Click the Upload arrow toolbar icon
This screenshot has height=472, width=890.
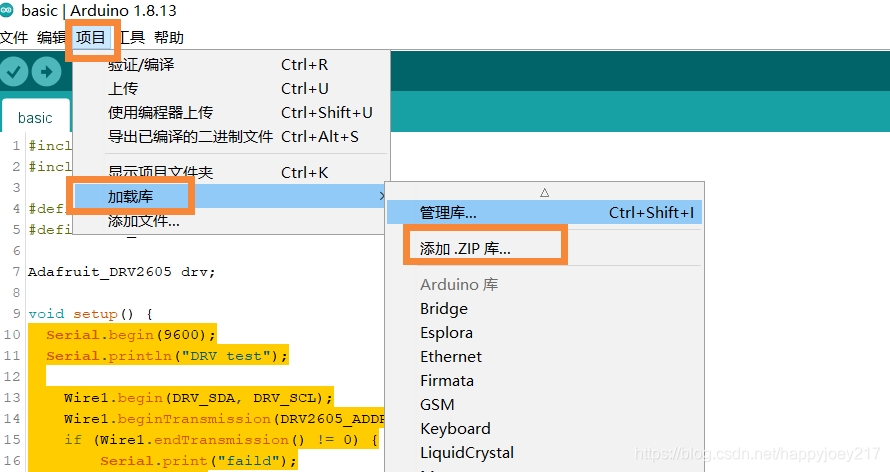[x=47, y=72]
